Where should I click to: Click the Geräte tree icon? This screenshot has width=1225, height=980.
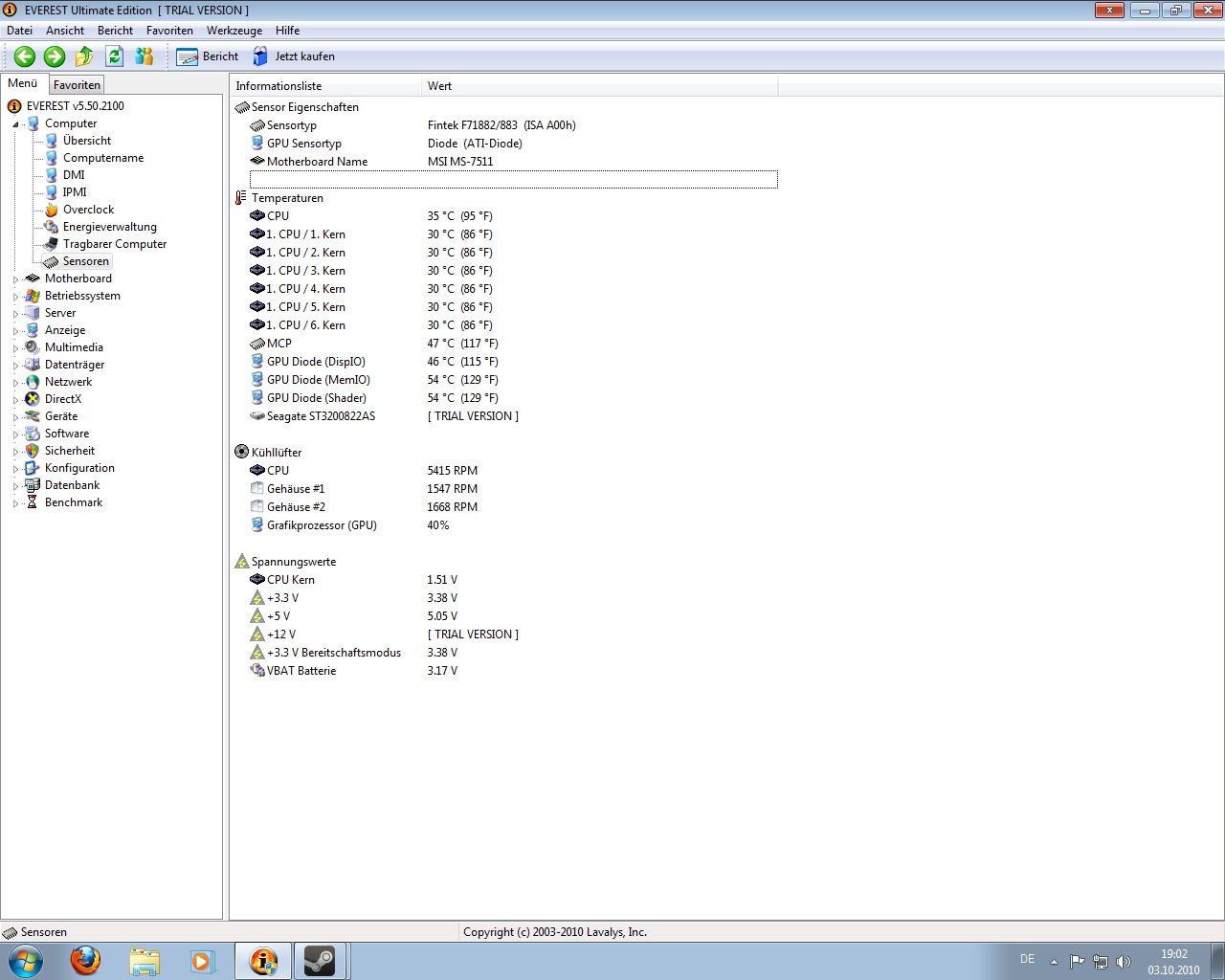[x=33, y=416]
